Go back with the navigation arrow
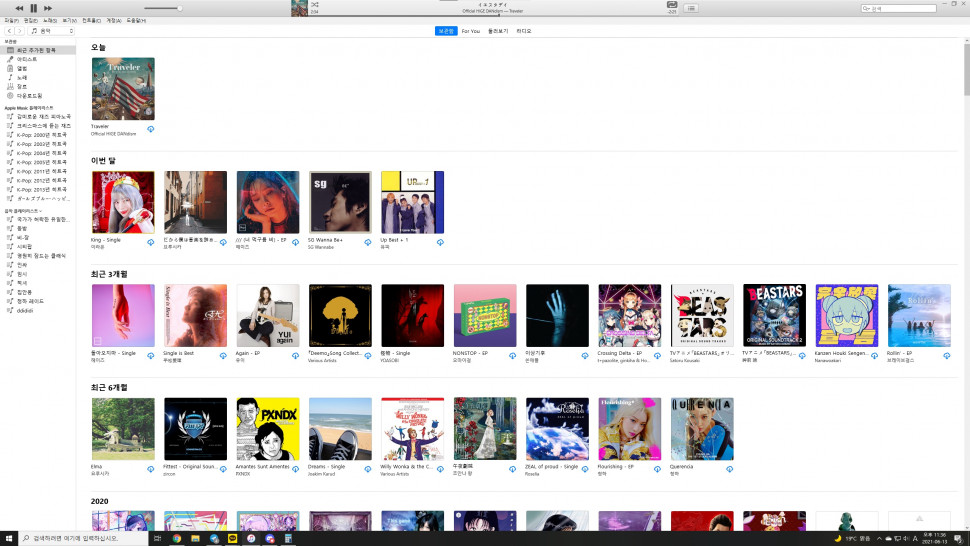Viewport: 970px width, 546px height. pos(9,30)
